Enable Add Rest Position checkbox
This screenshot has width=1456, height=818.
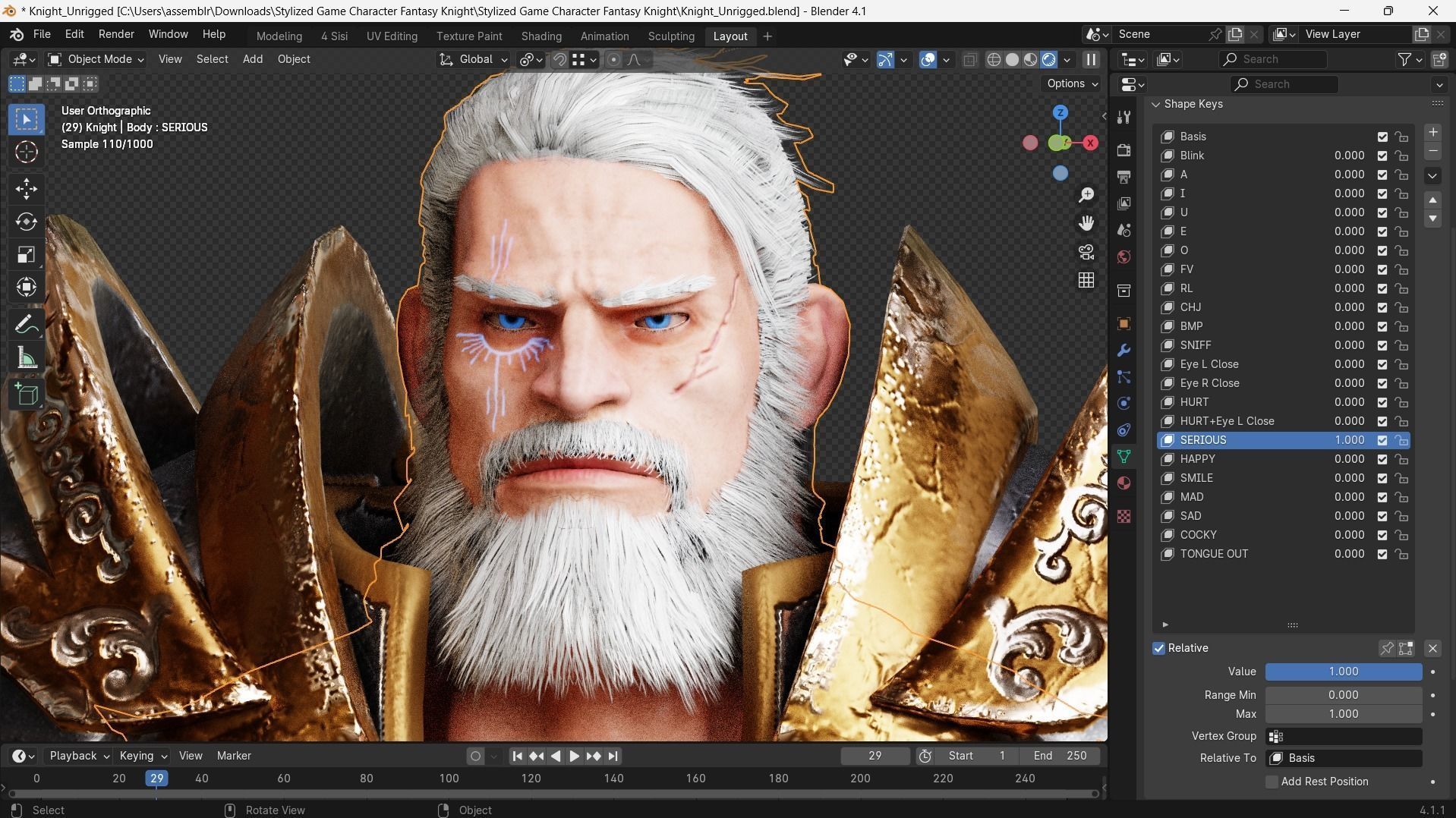[1272, 782]
